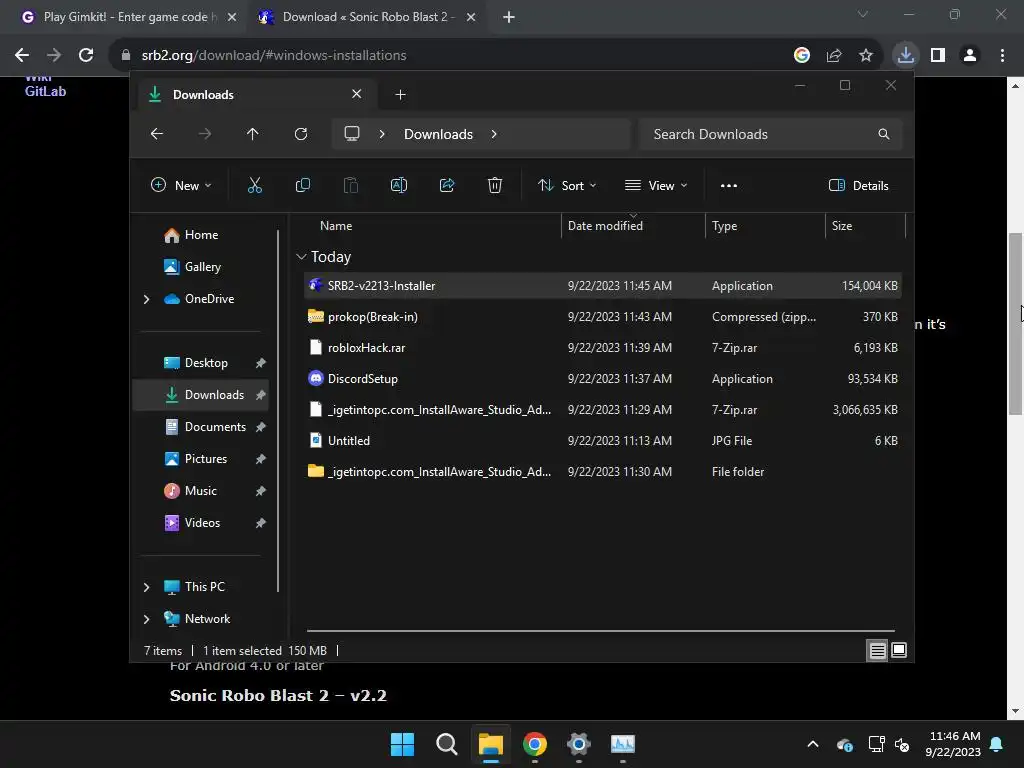Screen dimensions: 1024x768
Task: Switch to details list view icon in status bar
Action: tap(877, 650)
